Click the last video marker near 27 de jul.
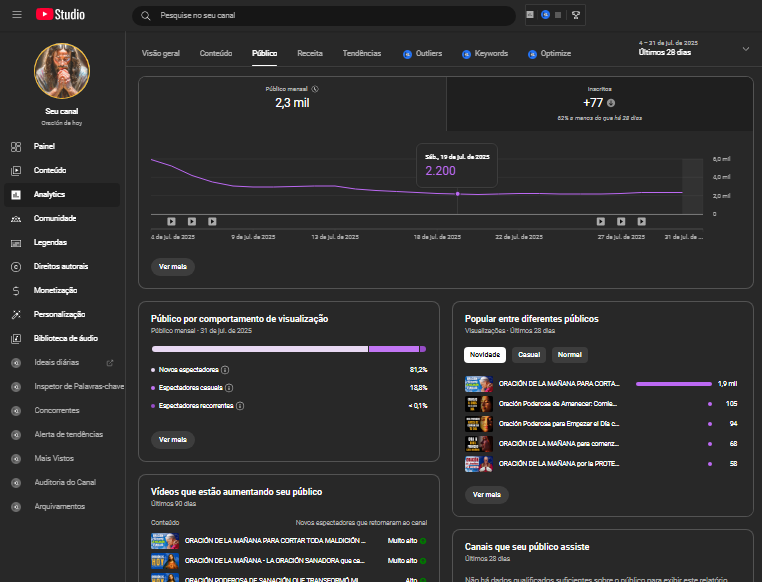 point(641,222)
